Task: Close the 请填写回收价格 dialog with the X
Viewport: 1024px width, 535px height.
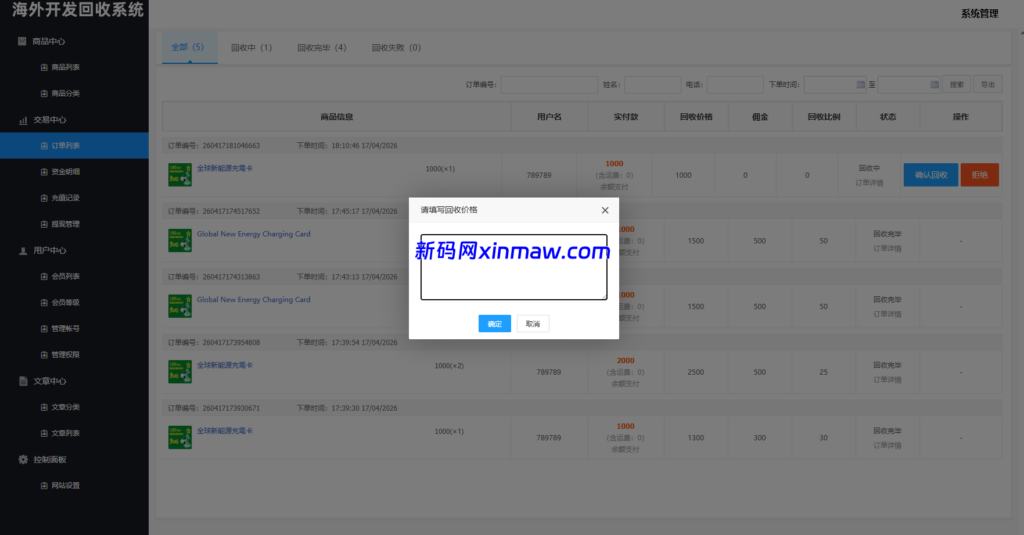Action: click(605, 210)
